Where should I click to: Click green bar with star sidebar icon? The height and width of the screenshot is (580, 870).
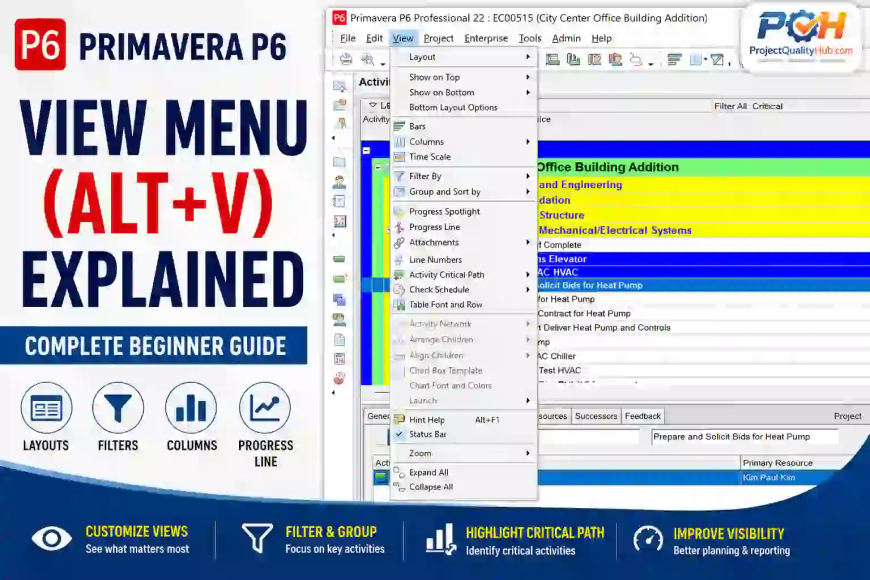coord(340,279)
